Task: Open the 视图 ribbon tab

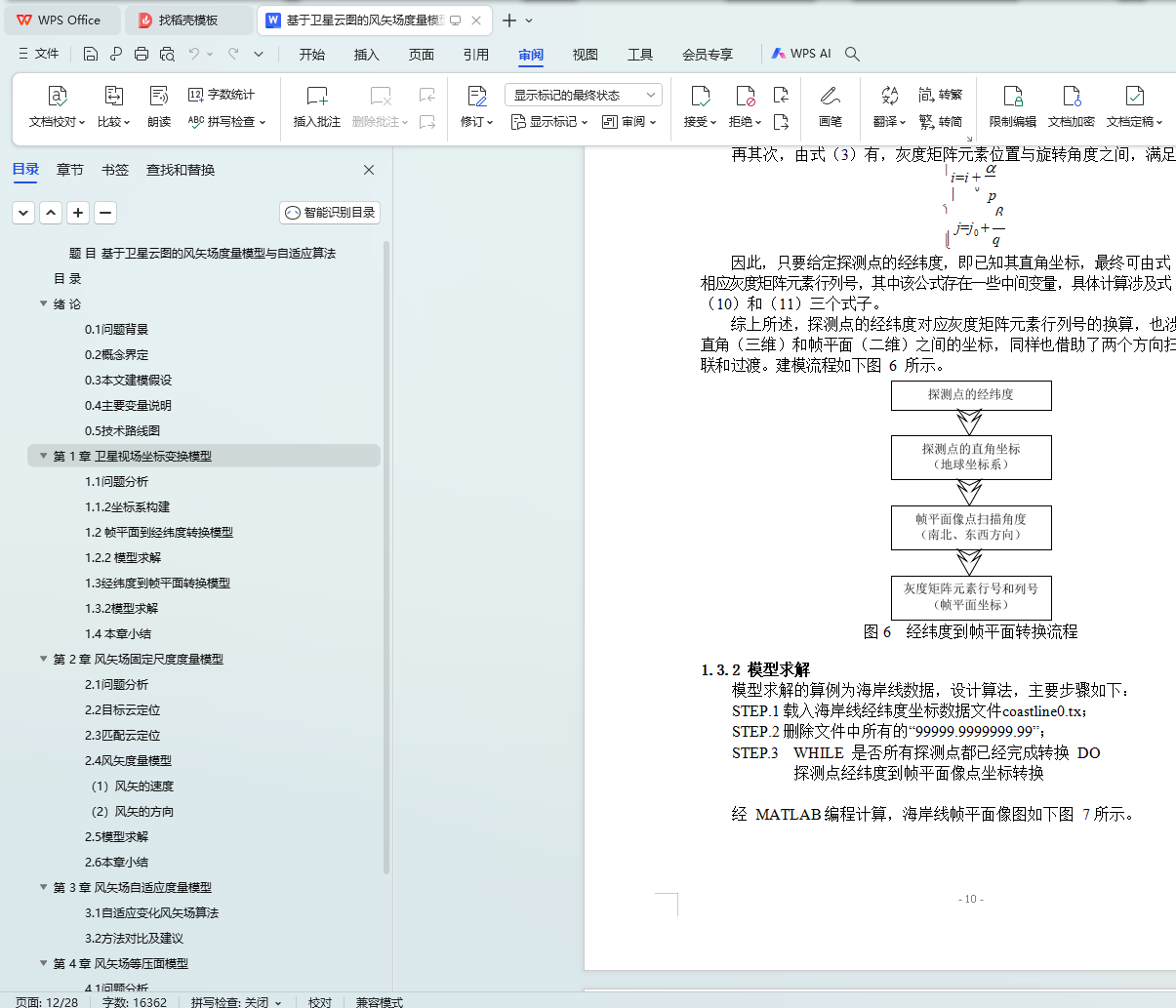Action: coord(586,55)
